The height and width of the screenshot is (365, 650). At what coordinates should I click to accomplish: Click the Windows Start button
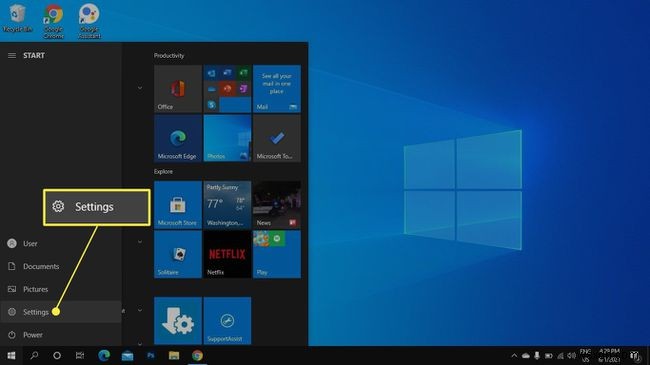pyautogui.click(x=11, y=355)
